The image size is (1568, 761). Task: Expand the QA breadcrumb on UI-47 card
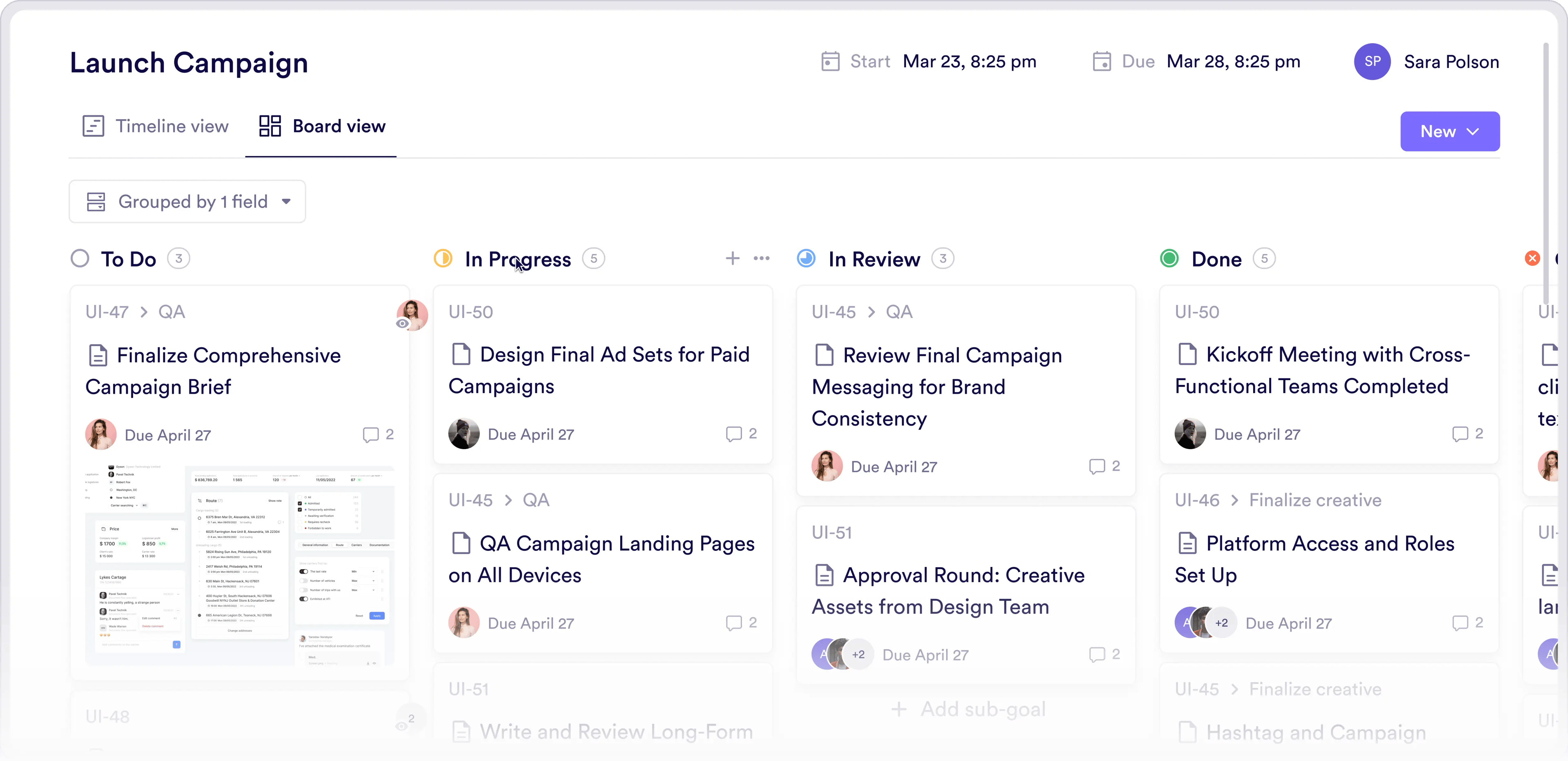(171, 312)
